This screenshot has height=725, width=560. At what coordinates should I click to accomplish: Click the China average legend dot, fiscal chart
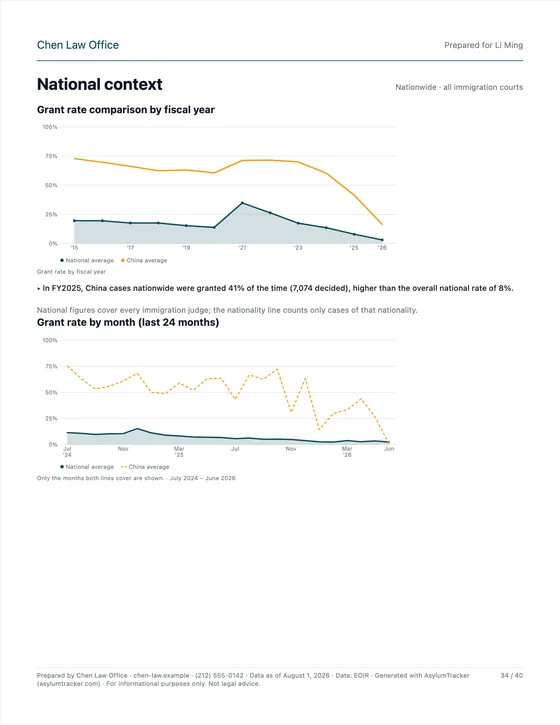click(123, 260)
